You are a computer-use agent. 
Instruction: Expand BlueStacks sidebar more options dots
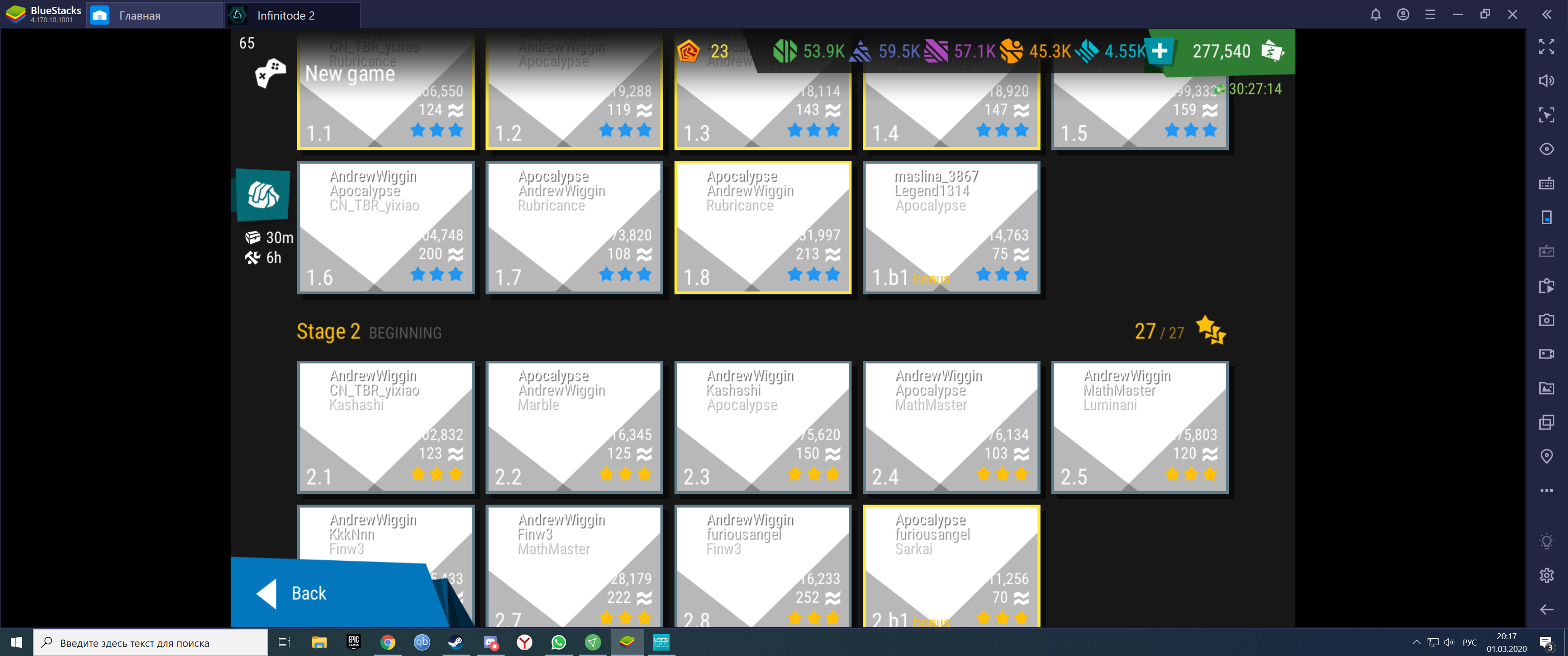click(x=1546, y=491)
